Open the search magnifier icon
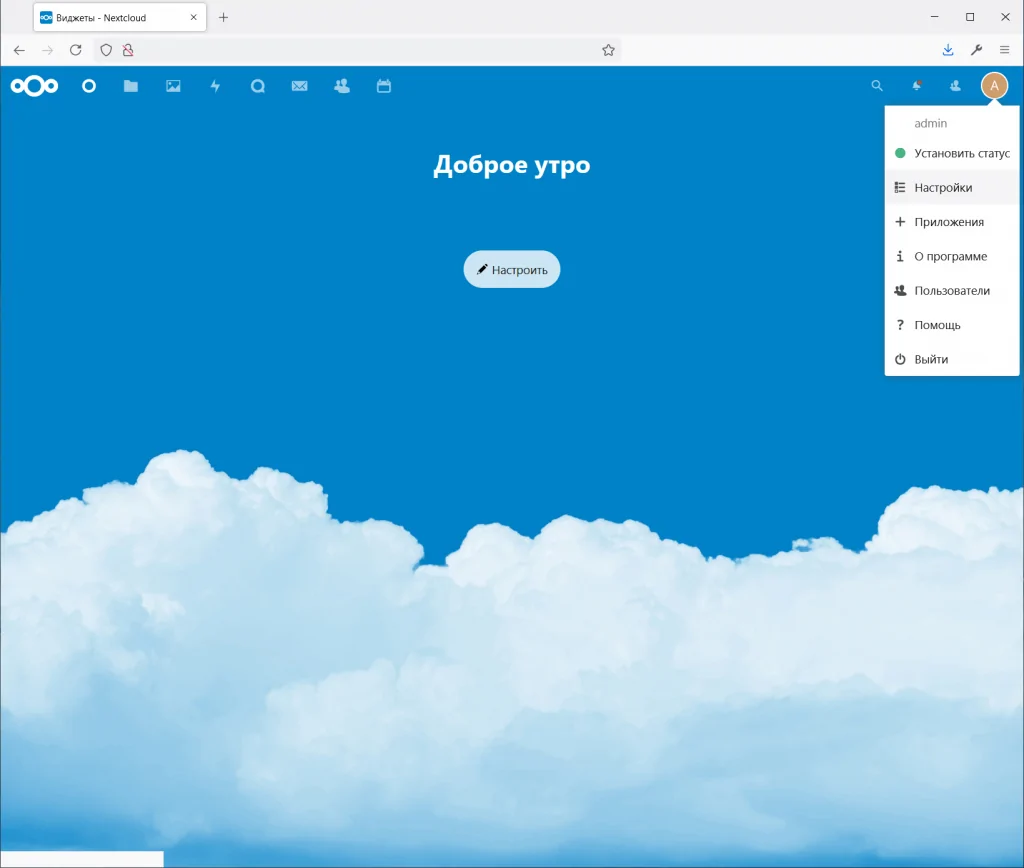 click(x=877, y=87)
